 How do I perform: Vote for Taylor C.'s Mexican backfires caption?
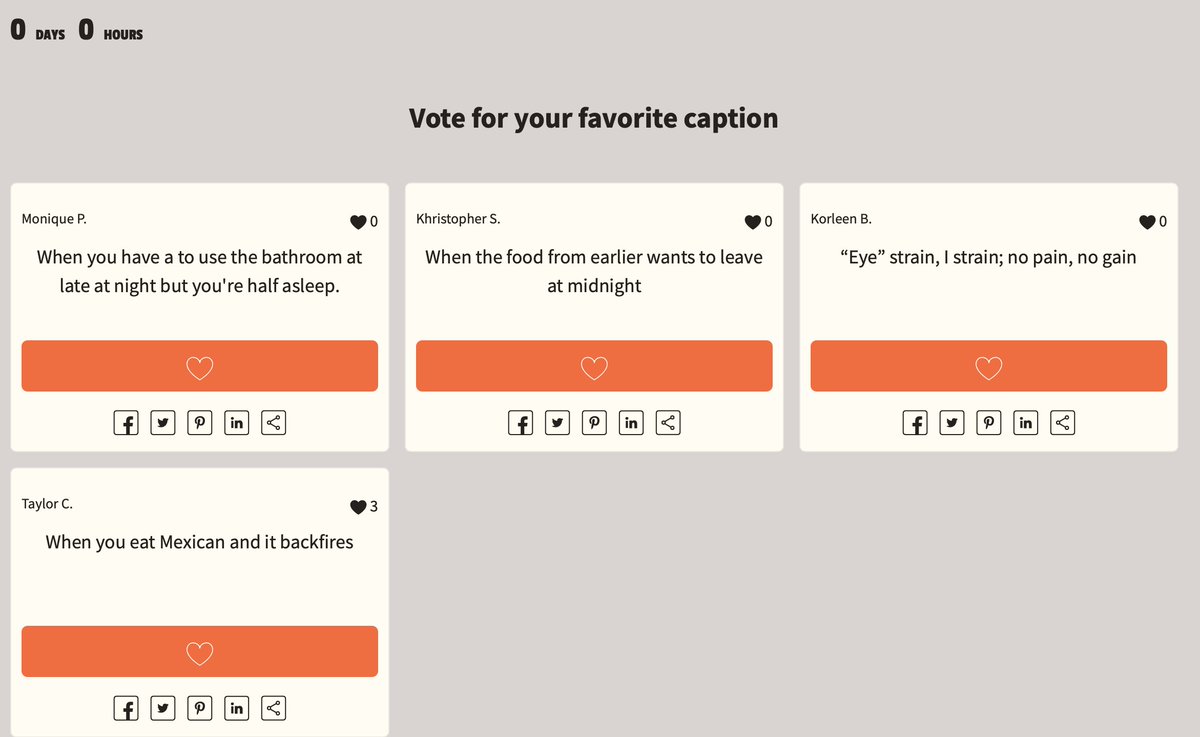click(200, 651)
